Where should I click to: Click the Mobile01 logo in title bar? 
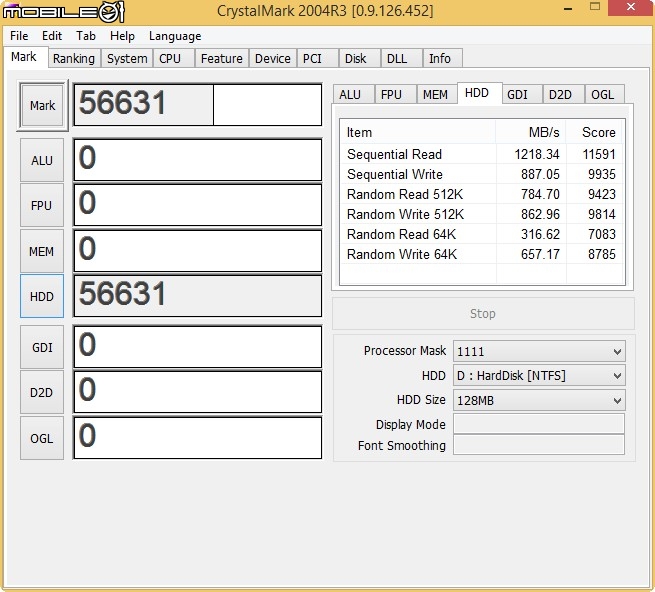63,12
